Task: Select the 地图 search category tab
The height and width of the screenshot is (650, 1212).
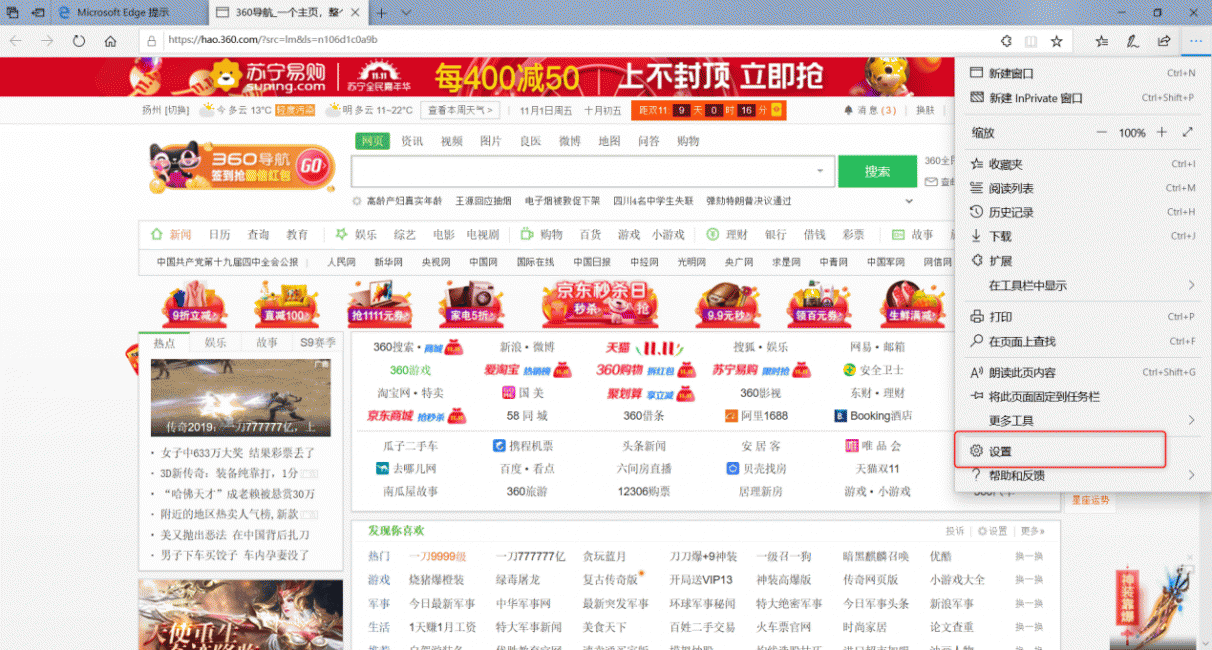Action: click(609, 141)
